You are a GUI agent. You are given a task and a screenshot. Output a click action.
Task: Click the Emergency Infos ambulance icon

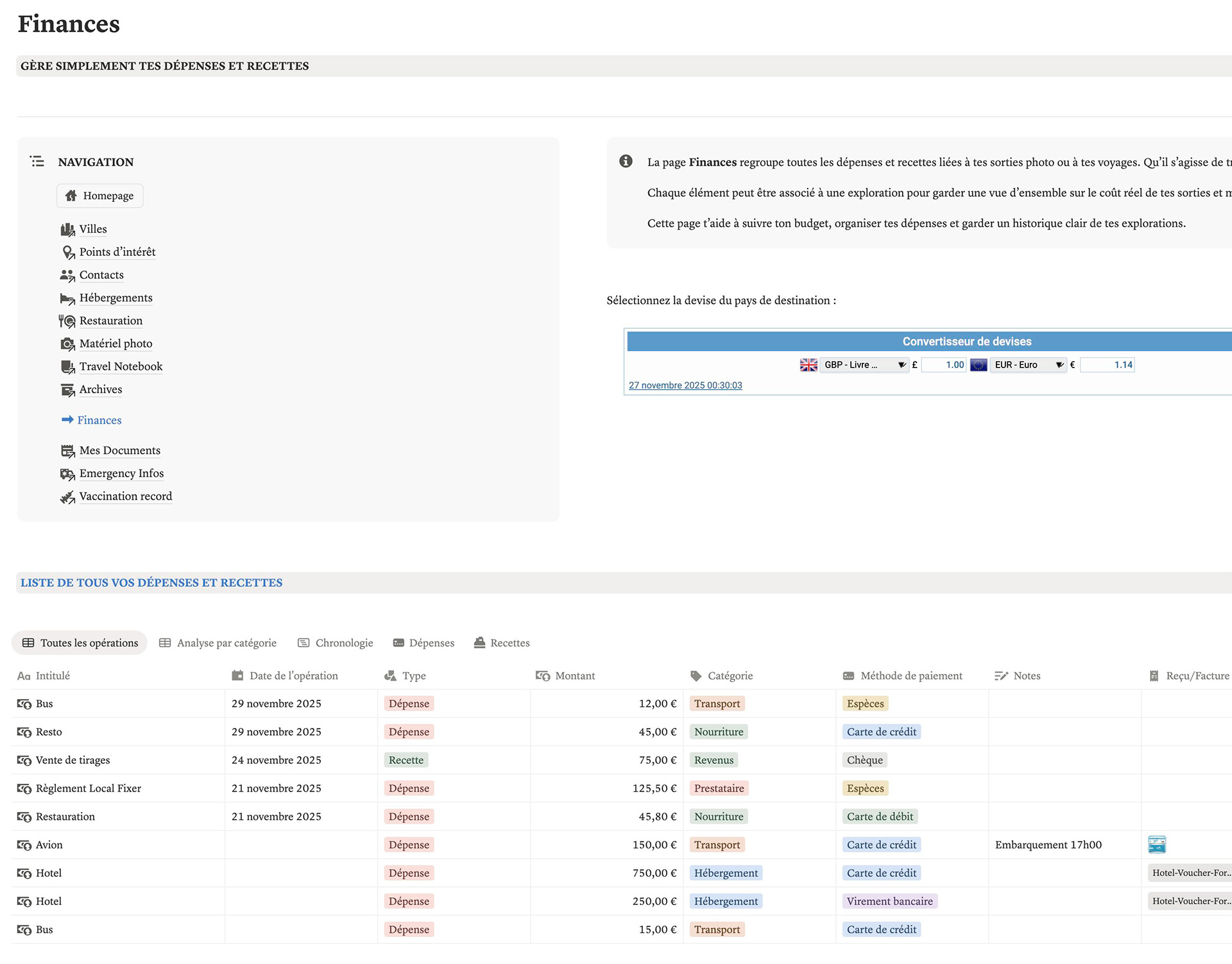[67, 474]
